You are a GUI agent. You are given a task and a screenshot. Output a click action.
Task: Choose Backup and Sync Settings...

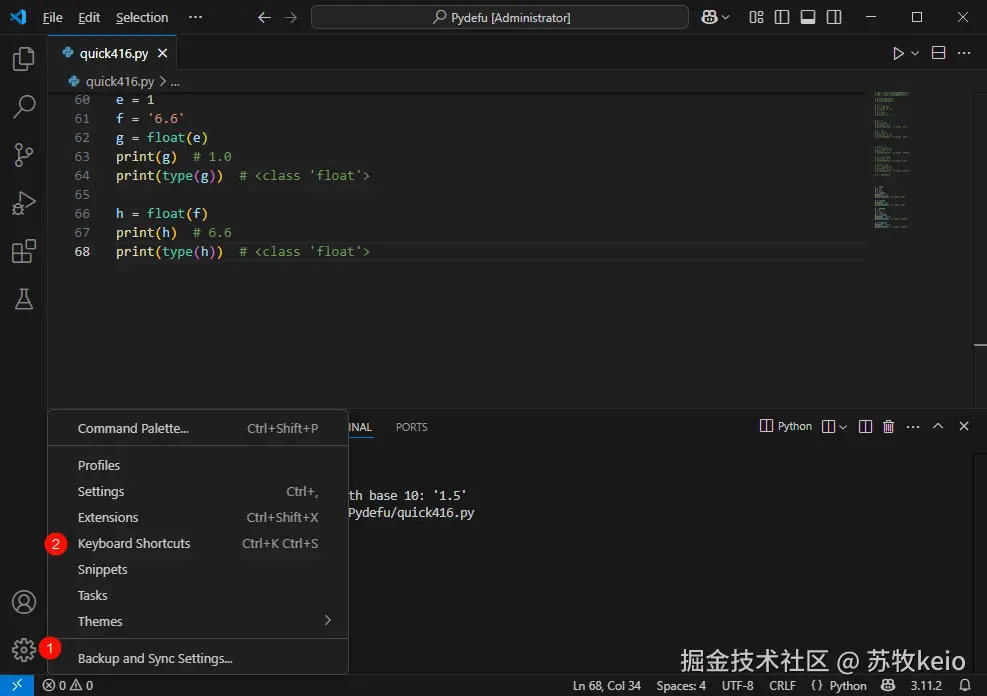click(198, 658)
